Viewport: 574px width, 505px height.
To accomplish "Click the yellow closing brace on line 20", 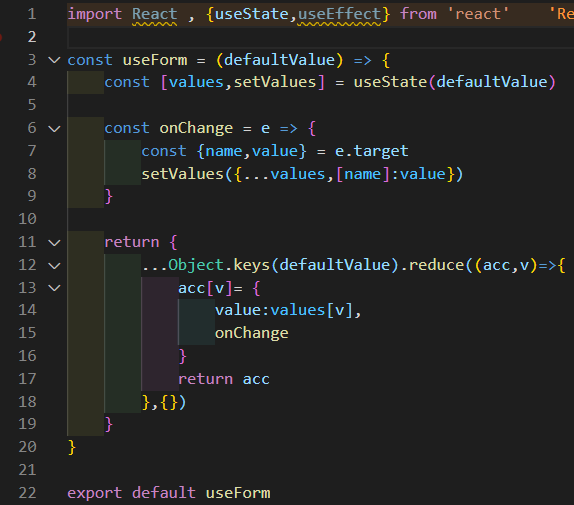I will click(x=72, y=448).
